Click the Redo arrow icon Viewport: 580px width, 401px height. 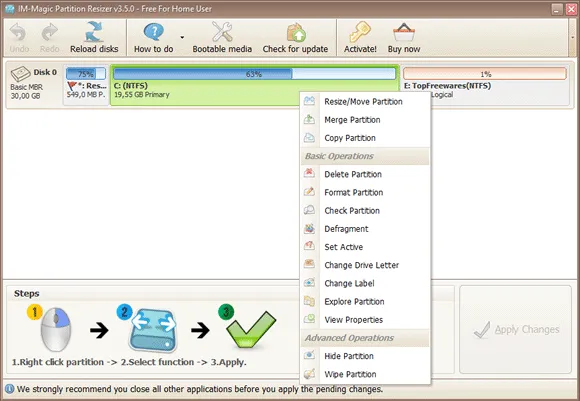pos(50,33)
